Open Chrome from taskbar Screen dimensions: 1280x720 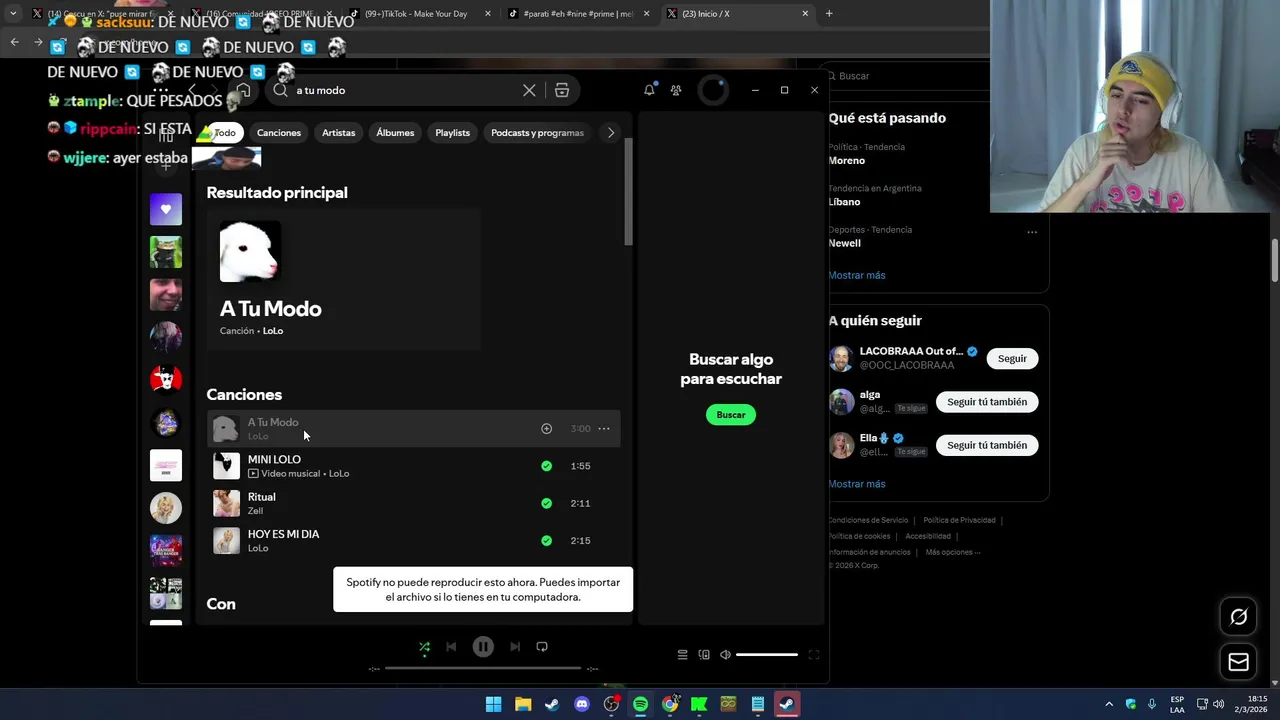coord(670,704)
